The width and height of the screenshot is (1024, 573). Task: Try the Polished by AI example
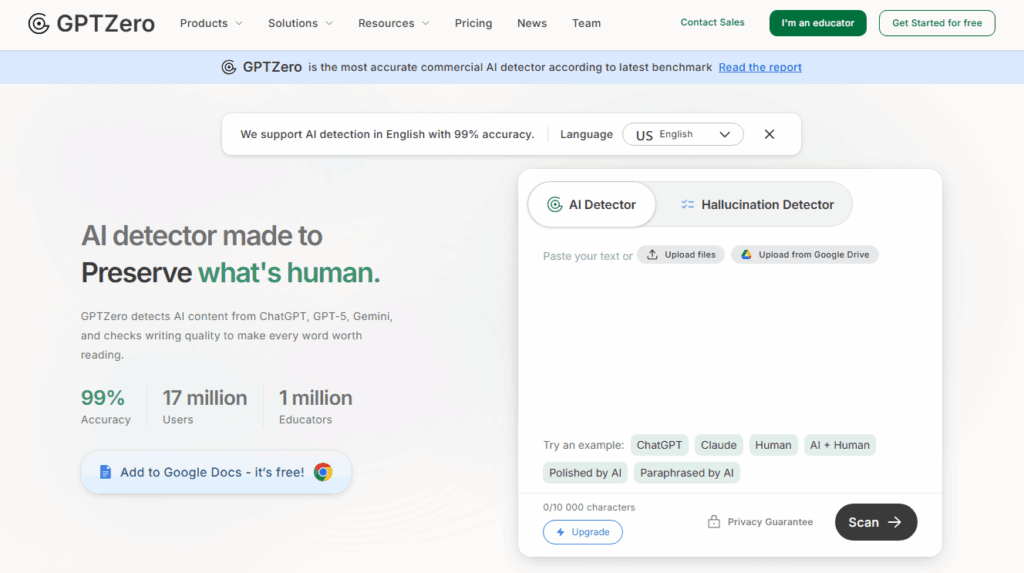pos(585,473)
